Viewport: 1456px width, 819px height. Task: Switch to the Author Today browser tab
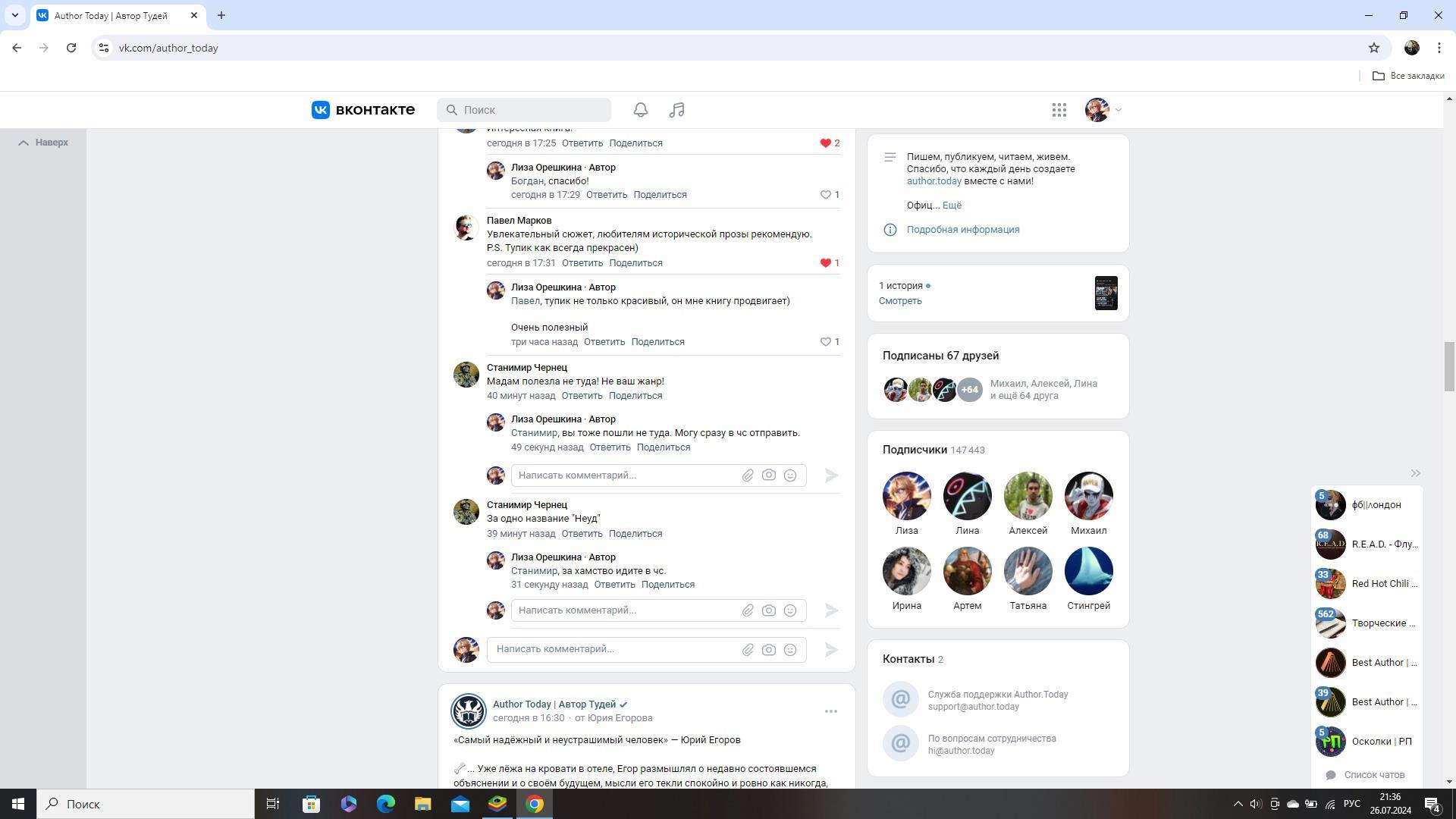point(111,15)
